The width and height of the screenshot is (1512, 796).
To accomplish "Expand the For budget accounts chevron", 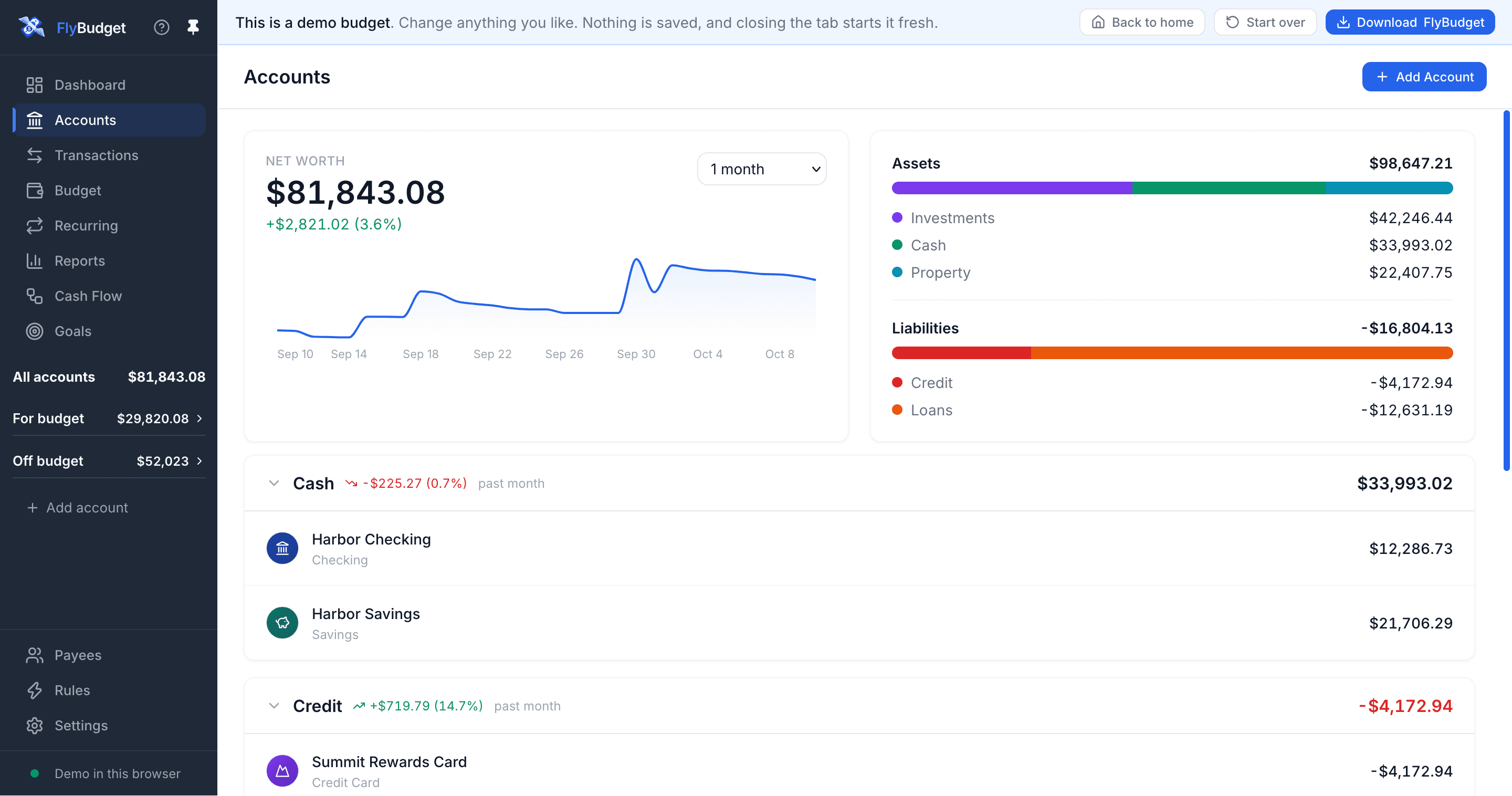I will point(199,419).
